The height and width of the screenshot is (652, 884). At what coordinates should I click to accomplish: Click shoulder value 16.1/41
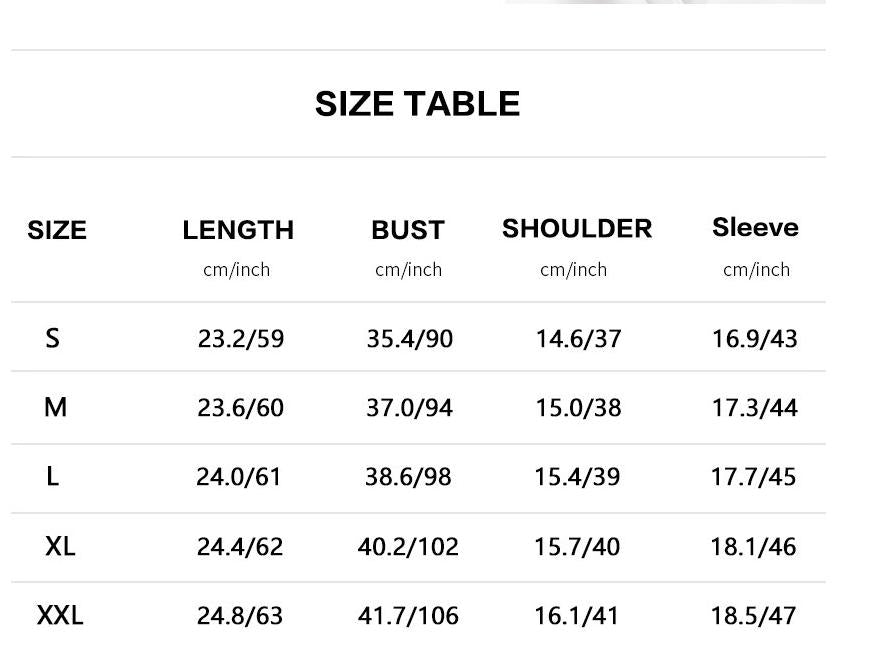coord(577,615)
